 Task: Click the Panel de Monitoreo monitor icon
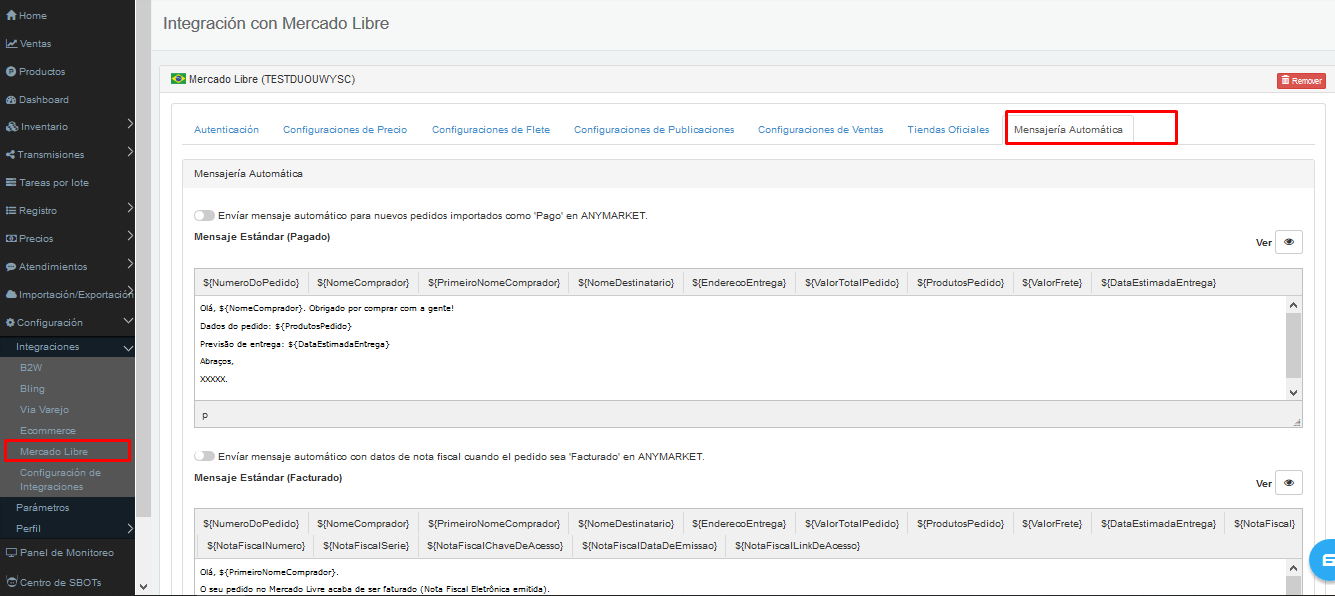pyautogui.click(x=11, y=553)
